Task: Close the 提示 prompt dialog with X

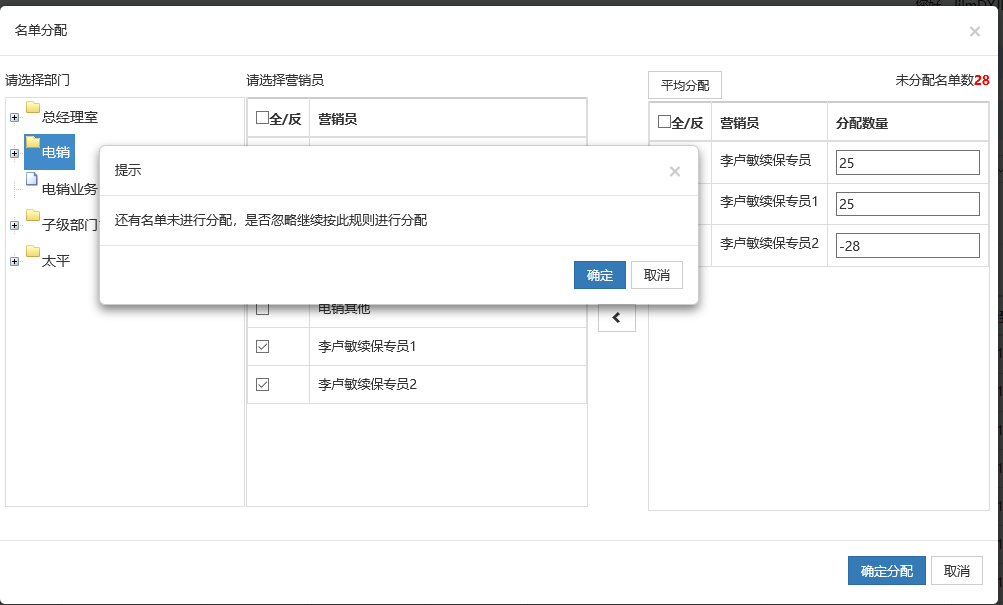Action: point(675,171)
